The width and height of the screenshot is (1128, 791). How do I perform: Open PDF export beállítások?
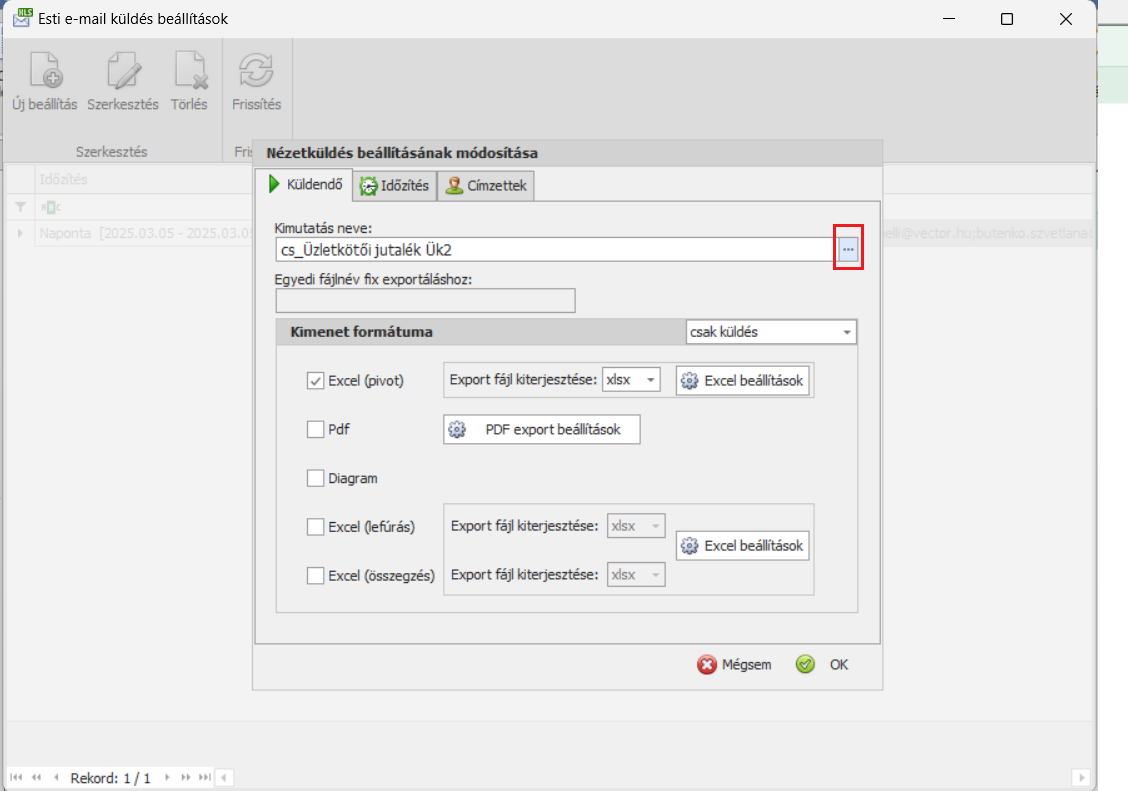click(541, 429)
